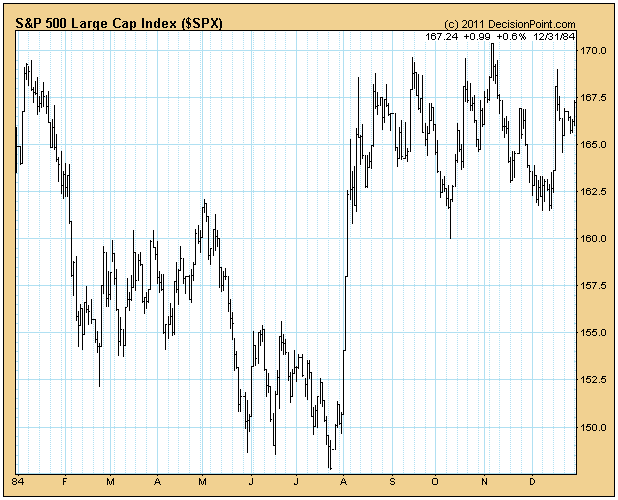Click the N November axis label
The image size is (618, 500).
(x=484, y=482)
